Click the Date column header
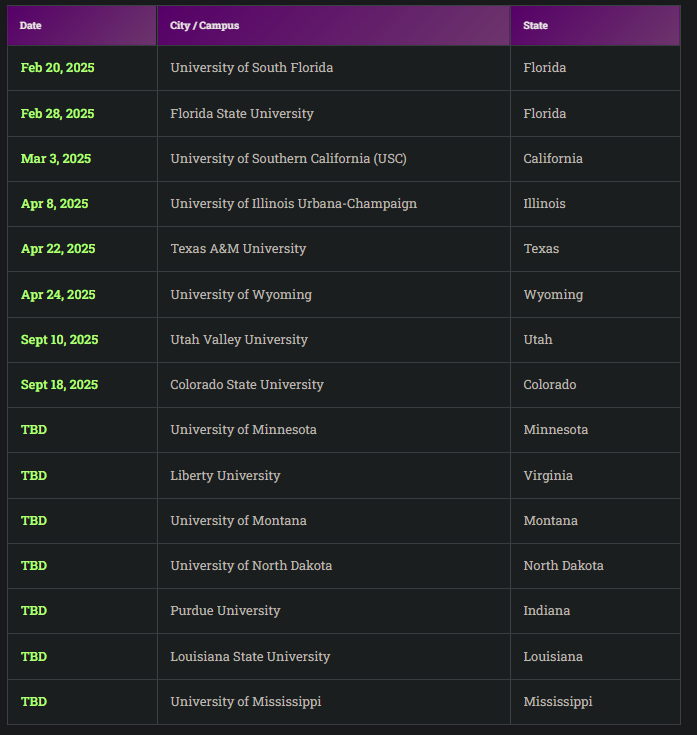The width and height of the screenshot is (697, 735). click(31, 25)
